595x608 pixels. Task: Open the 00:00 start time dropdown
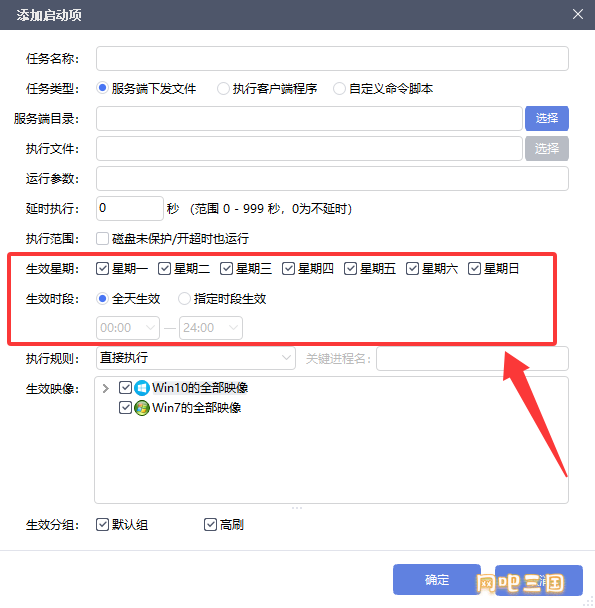[x=128, y=328]
